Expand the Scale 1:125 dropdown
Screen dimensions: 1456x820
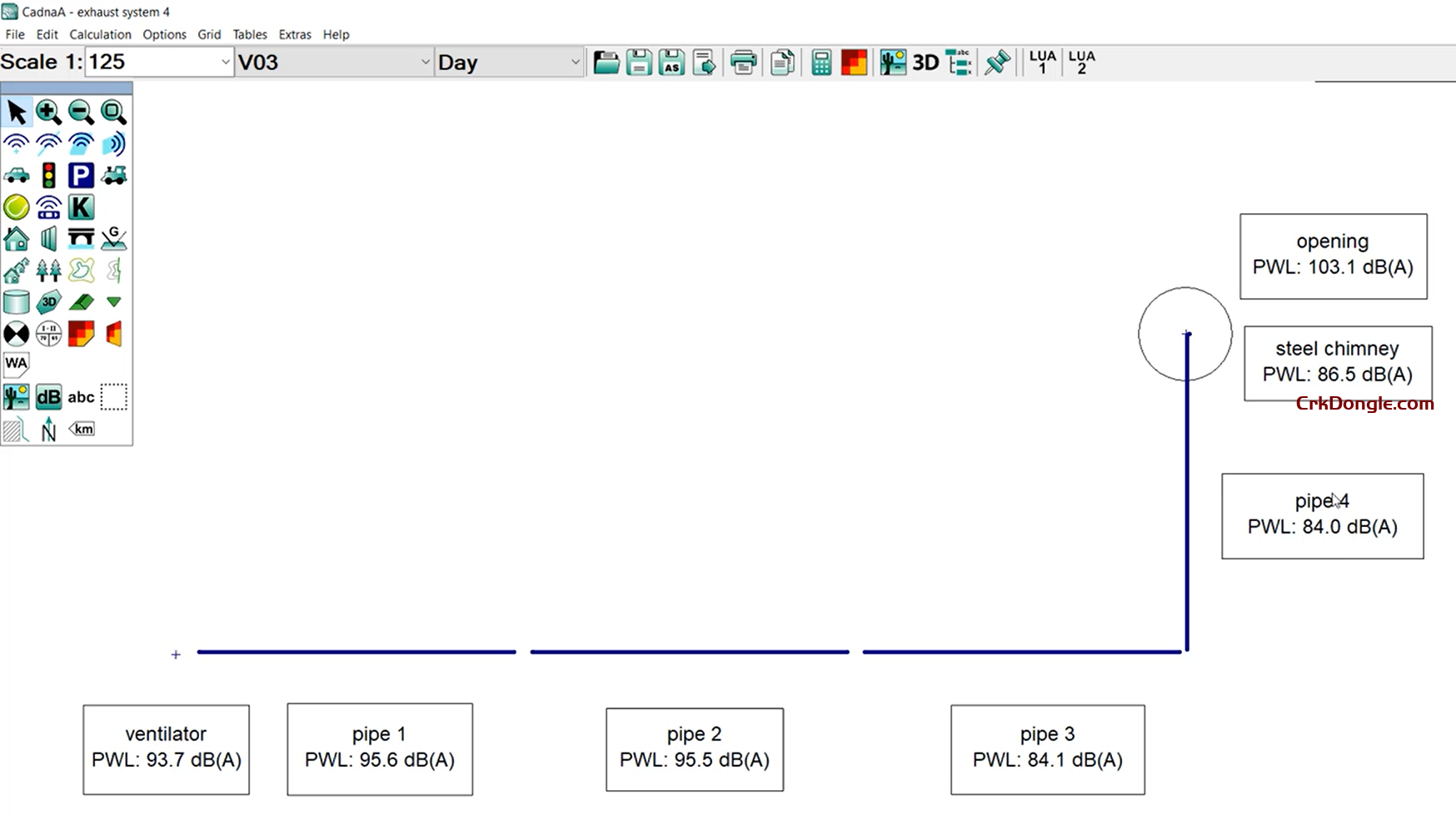click(x=225, y=62)
